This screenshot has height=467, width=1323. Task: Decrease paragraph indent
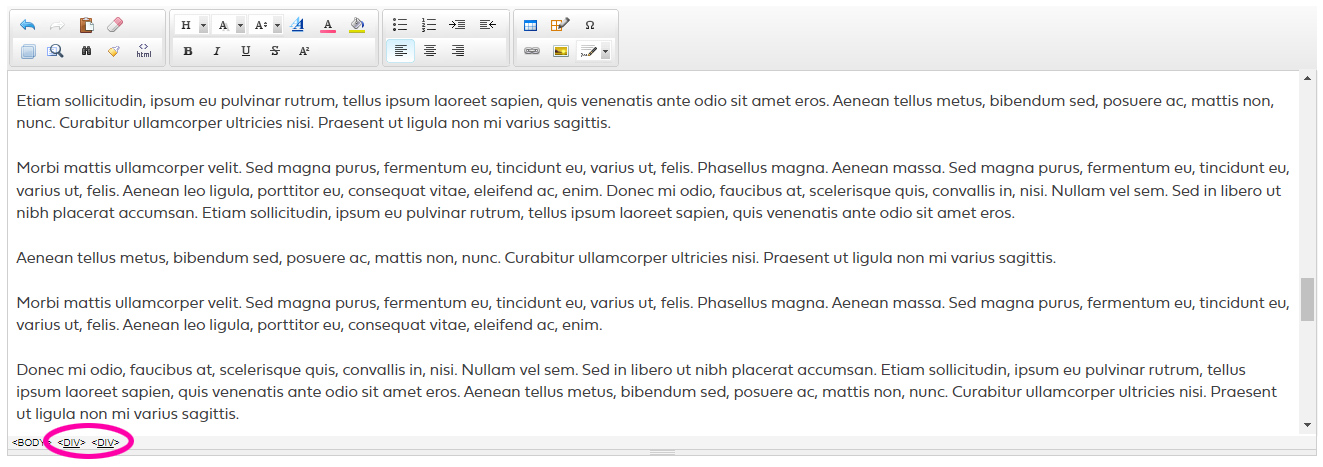click(x=487, y=25)
